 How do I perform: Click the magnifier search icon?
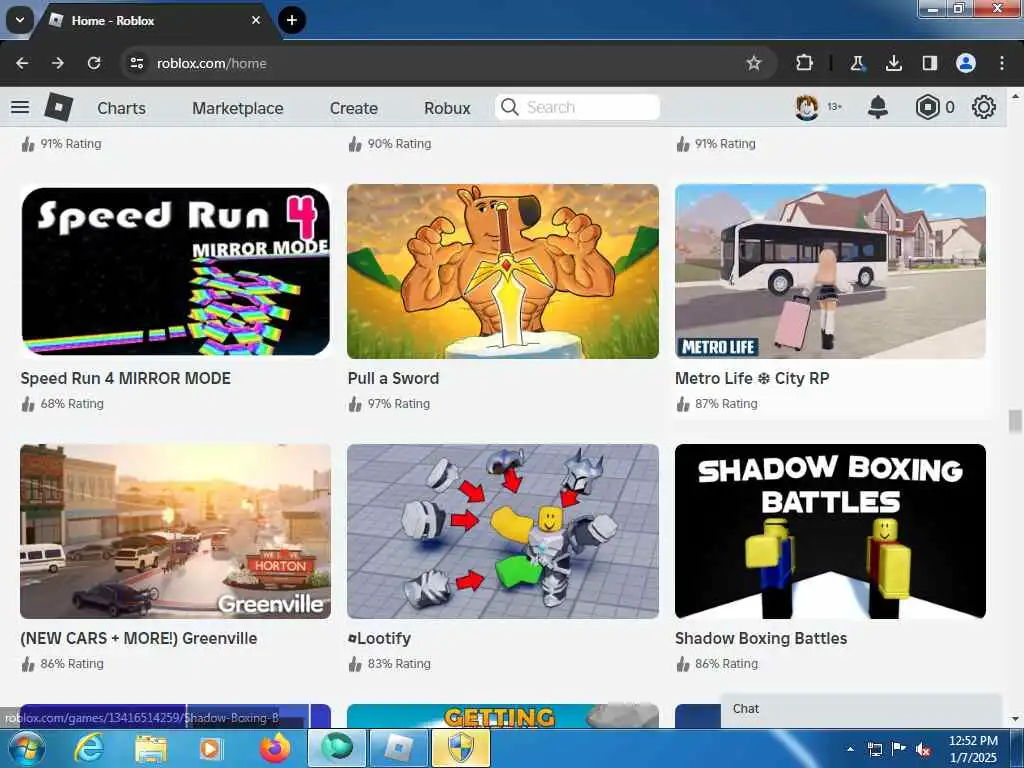click(509, 107)
